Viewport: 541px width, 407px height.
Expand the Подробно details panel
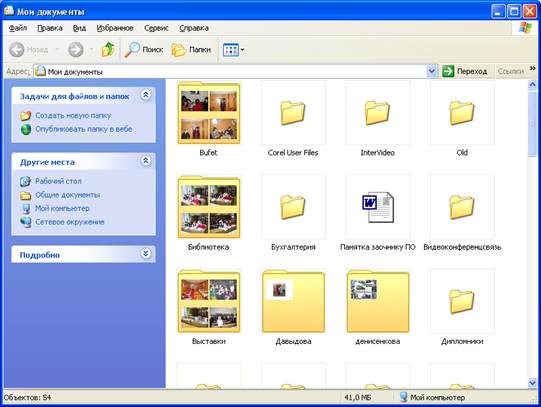click(x=146, y=254)
